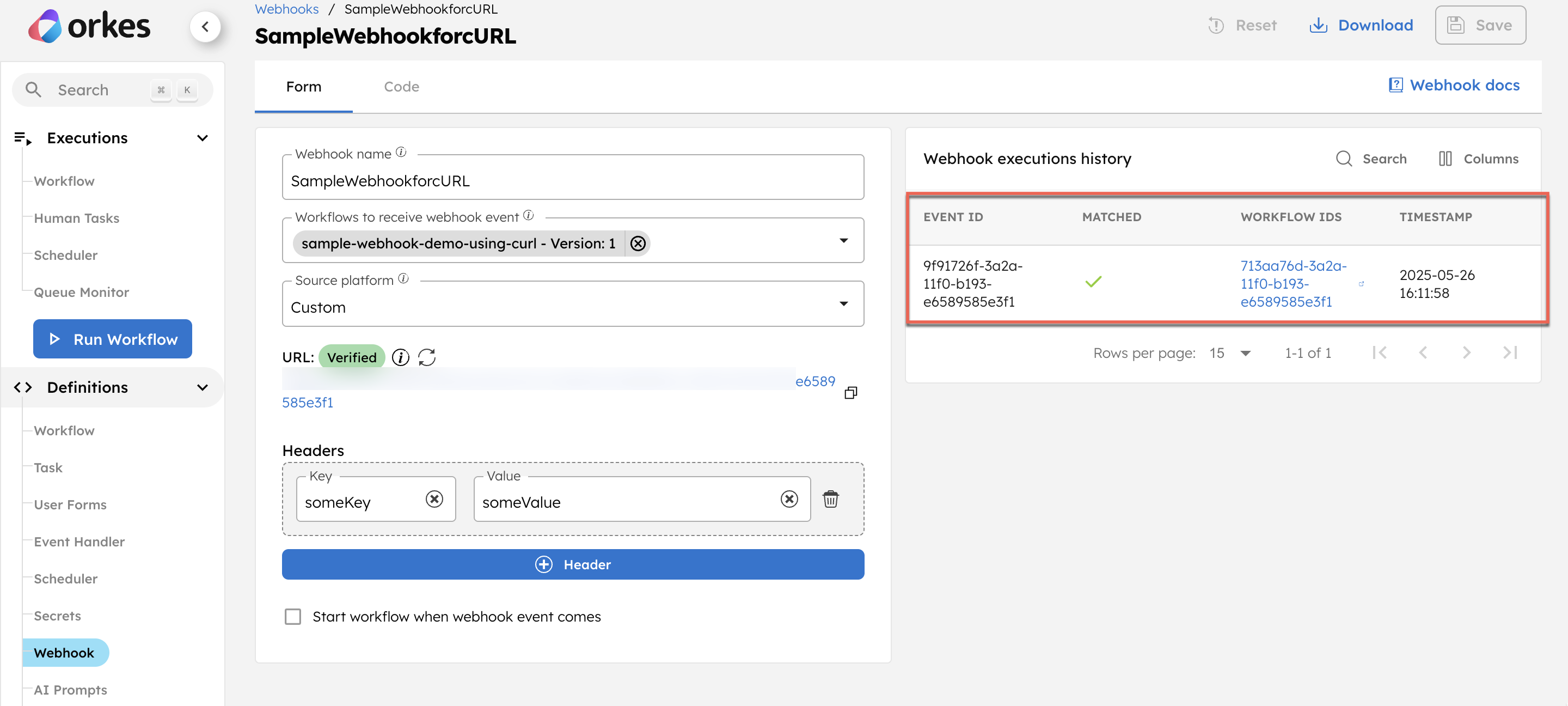The image size is (1568, 706).
Task: Enable Start workflow when webhook event comes
Action: tap(293, 617)
